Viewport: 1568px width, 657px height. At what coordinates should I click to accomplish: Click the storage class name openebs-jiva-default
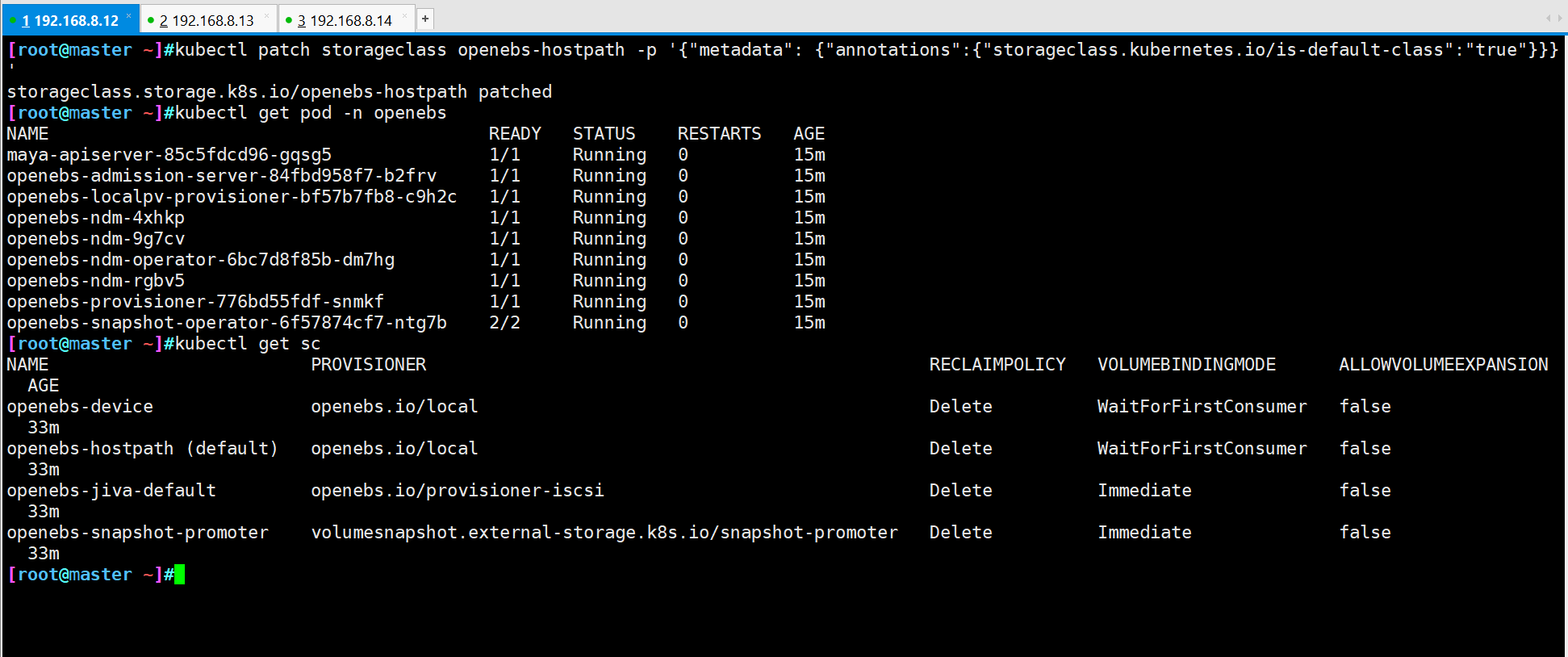click(x=111, y=491)
